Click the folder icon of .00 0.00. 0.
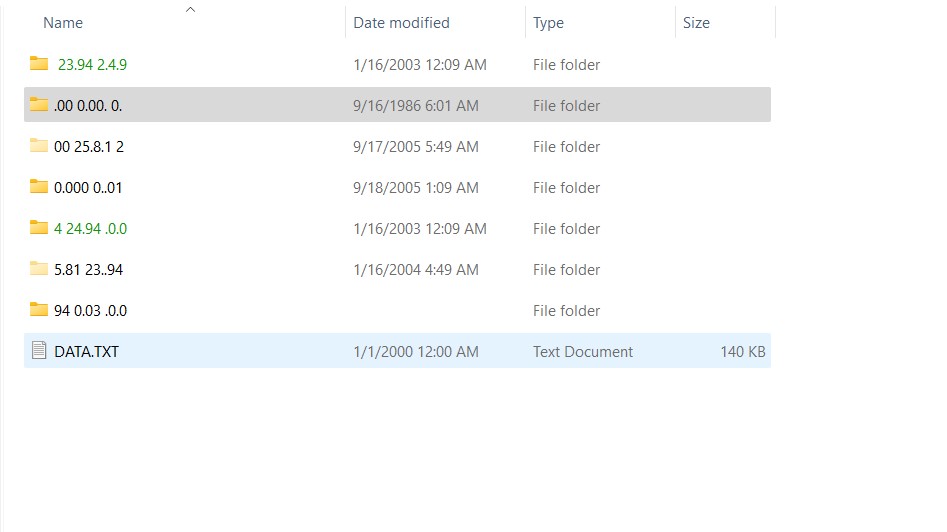Screen dimensions: 947x532 (39, 104)
